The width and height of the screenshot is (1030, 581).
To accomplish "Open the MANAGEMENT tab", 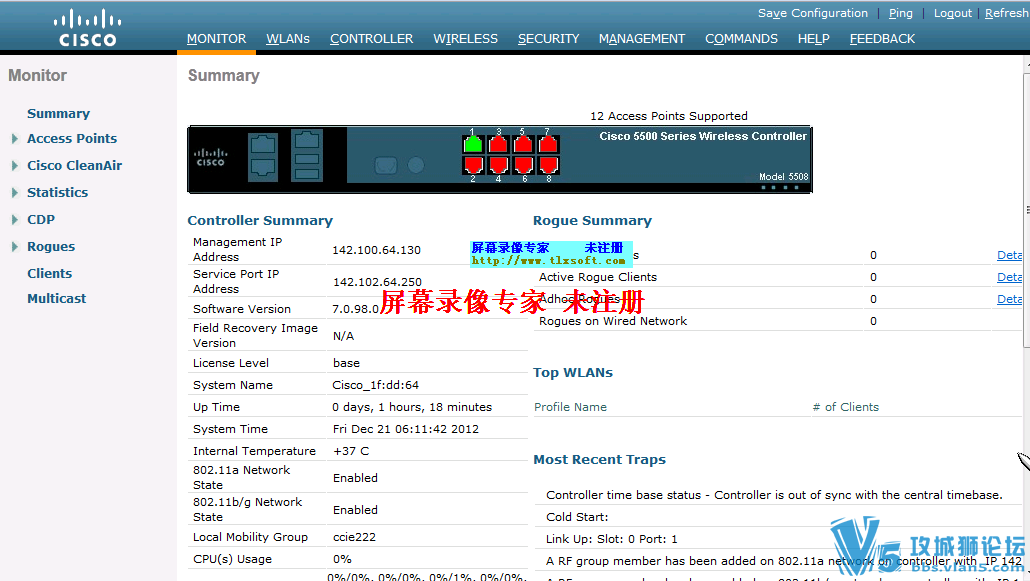I will point(642,39).
